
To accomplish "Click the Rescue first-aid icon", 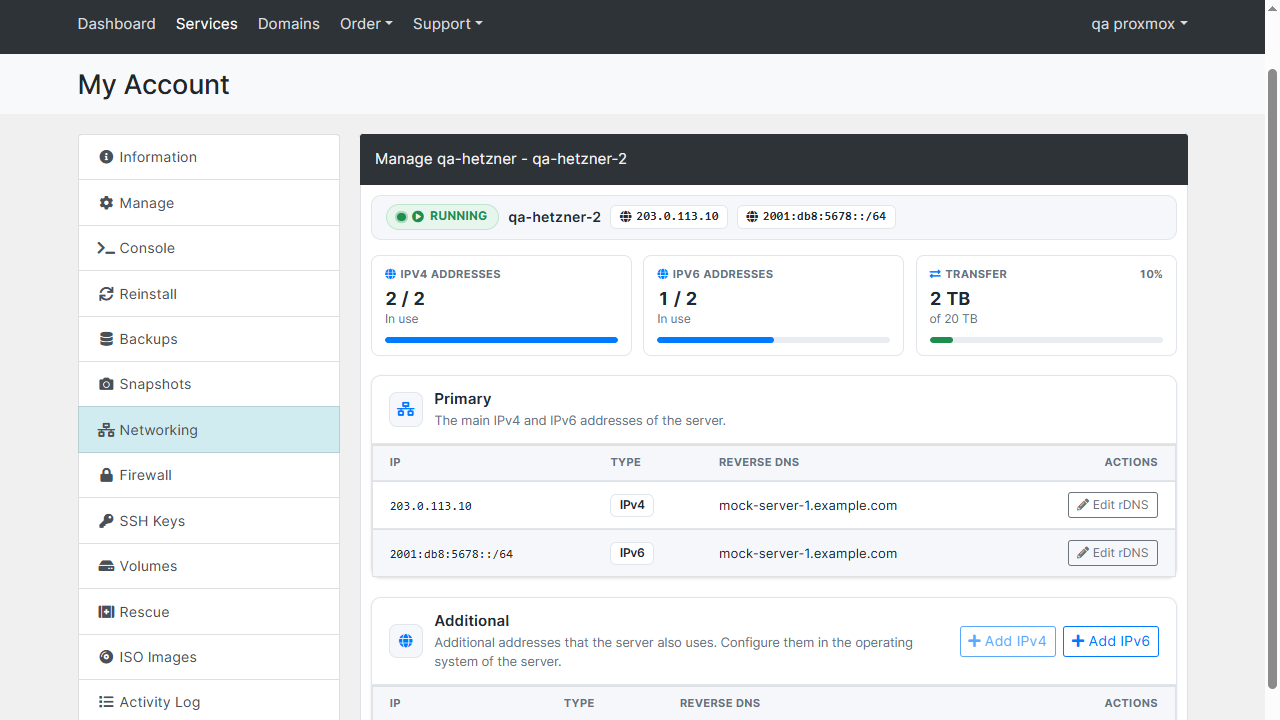I will [106, 612].
